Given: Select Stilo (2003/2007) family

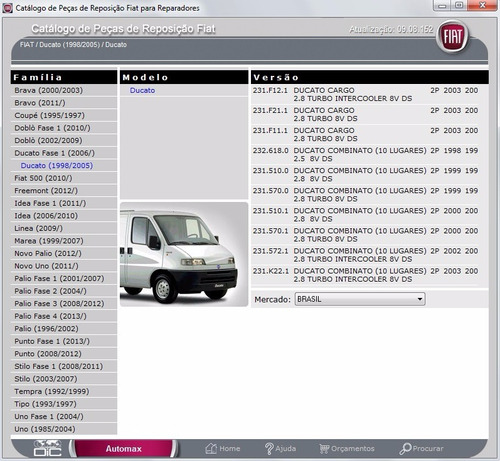Looking at the screenshot, I should [64, 379].
